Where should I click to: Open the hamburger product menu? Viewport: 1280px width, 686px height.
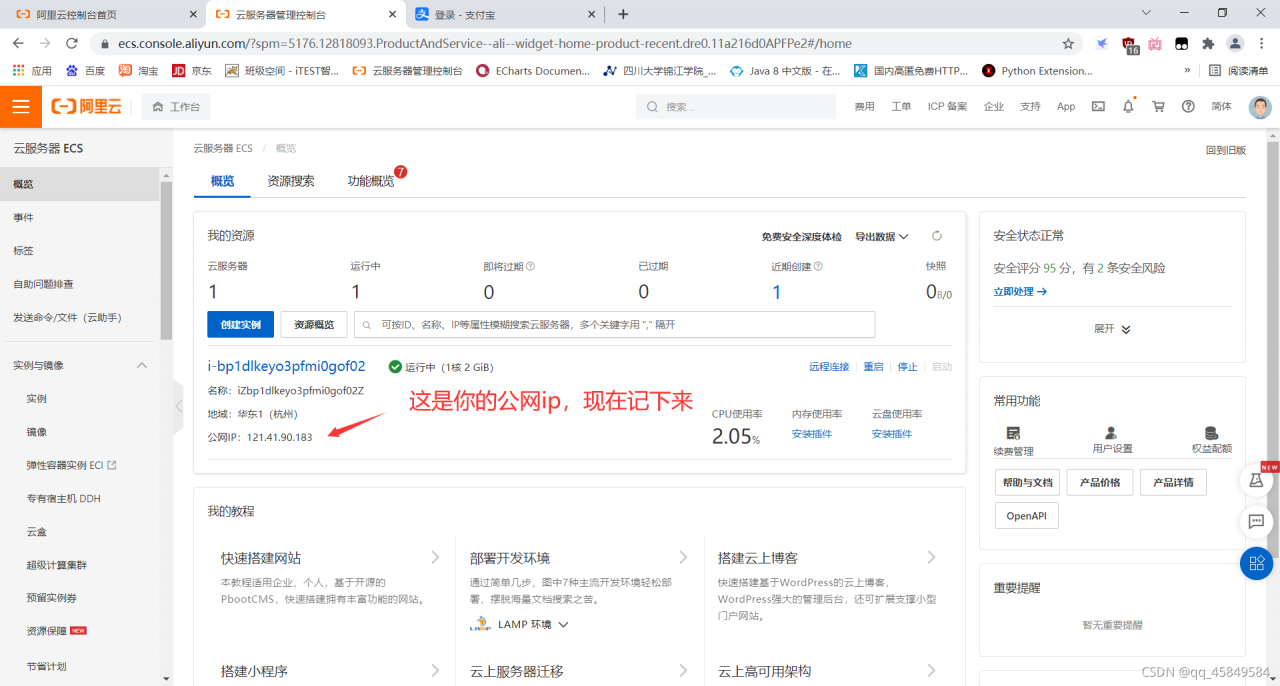[21, 106]
